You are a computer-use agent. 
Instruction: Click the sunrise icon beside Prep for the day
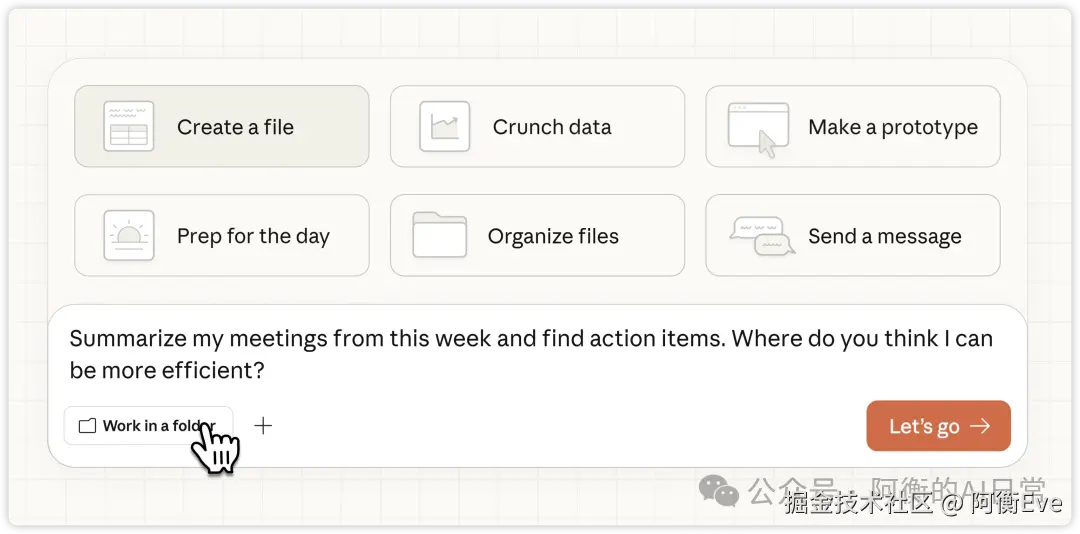click(x=128, y=236)
